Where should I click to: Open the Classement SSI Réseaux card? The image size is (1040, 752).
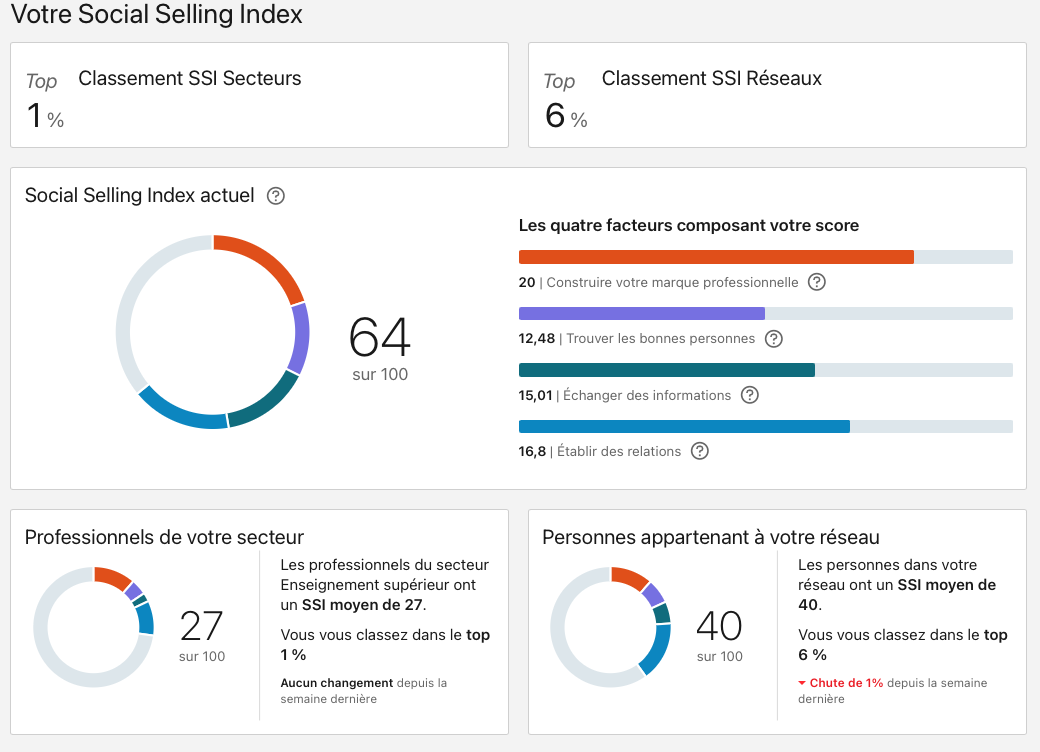777,95
